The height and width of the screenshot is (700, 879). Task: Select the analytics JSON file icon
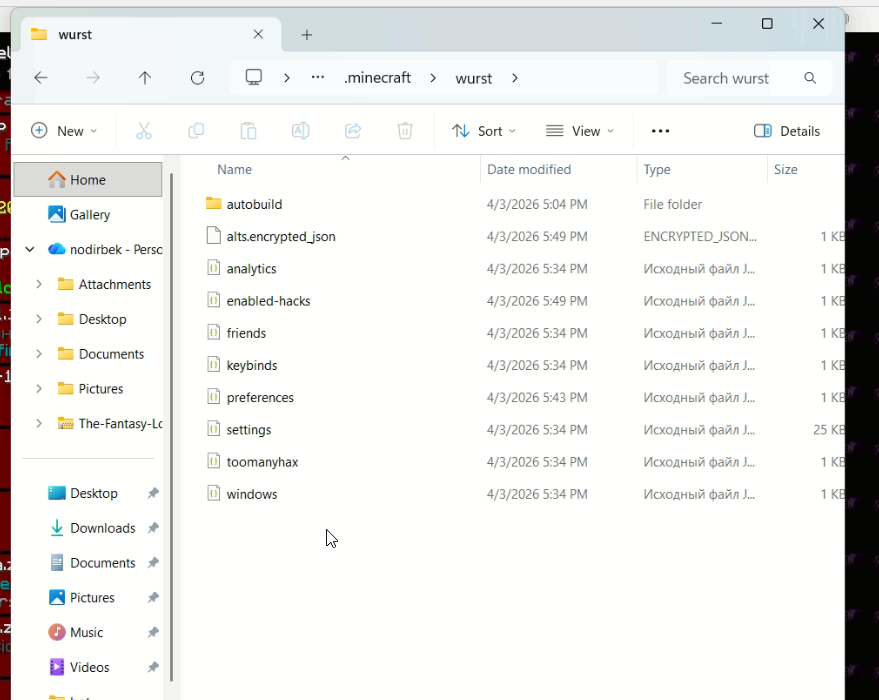[x=214, y=268]
